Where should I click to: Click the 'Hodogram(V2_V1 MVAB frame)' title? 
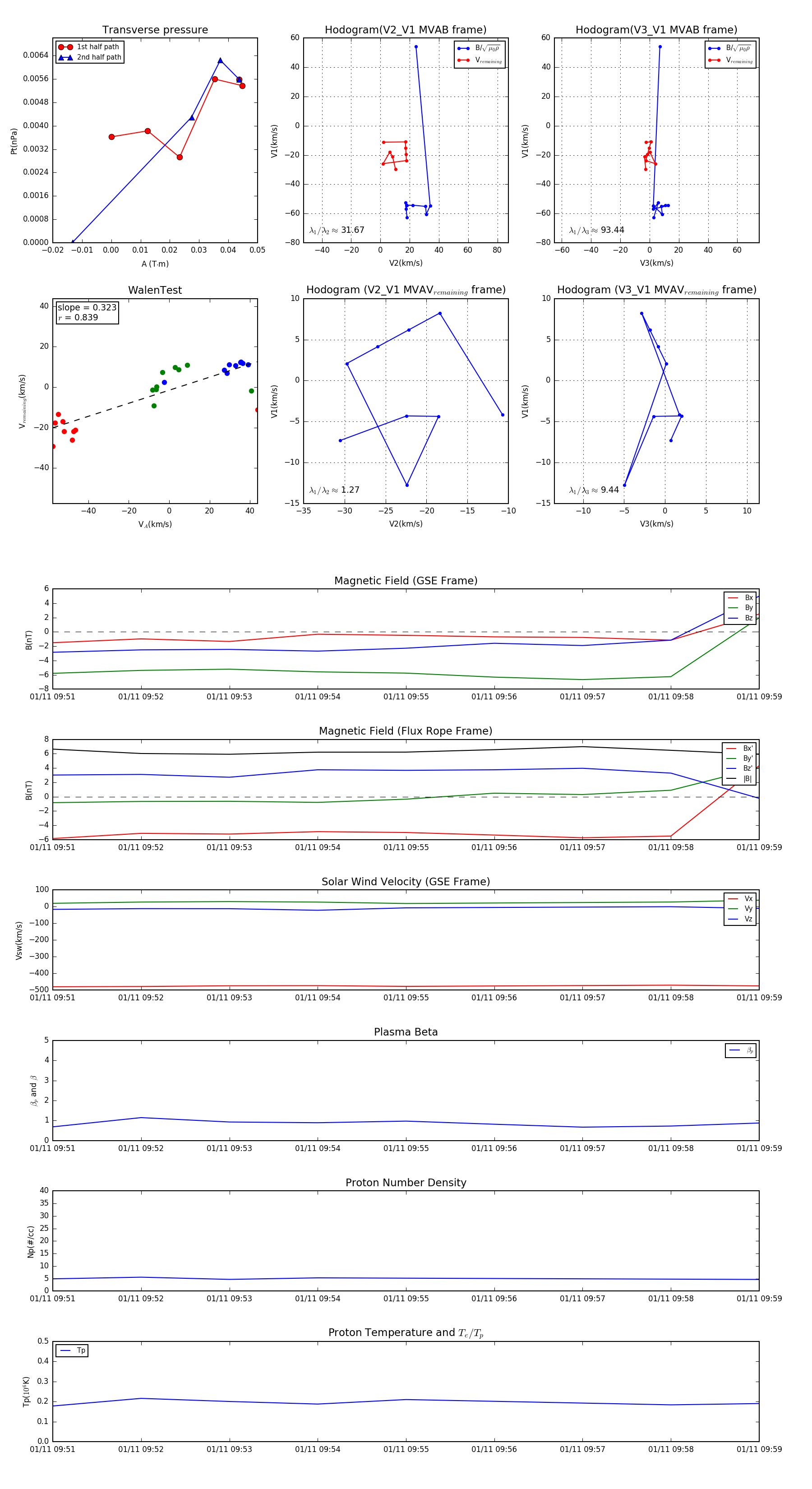(406, 30)
